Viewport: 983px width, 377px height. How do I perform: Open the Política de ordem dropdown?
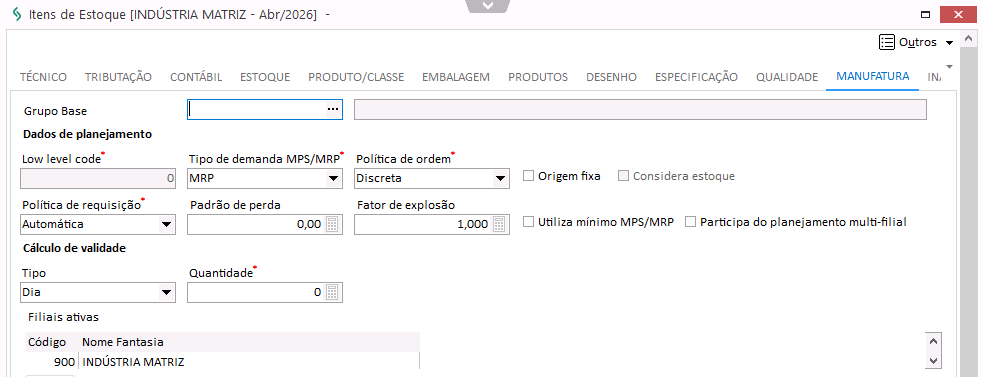coord(500,179)
